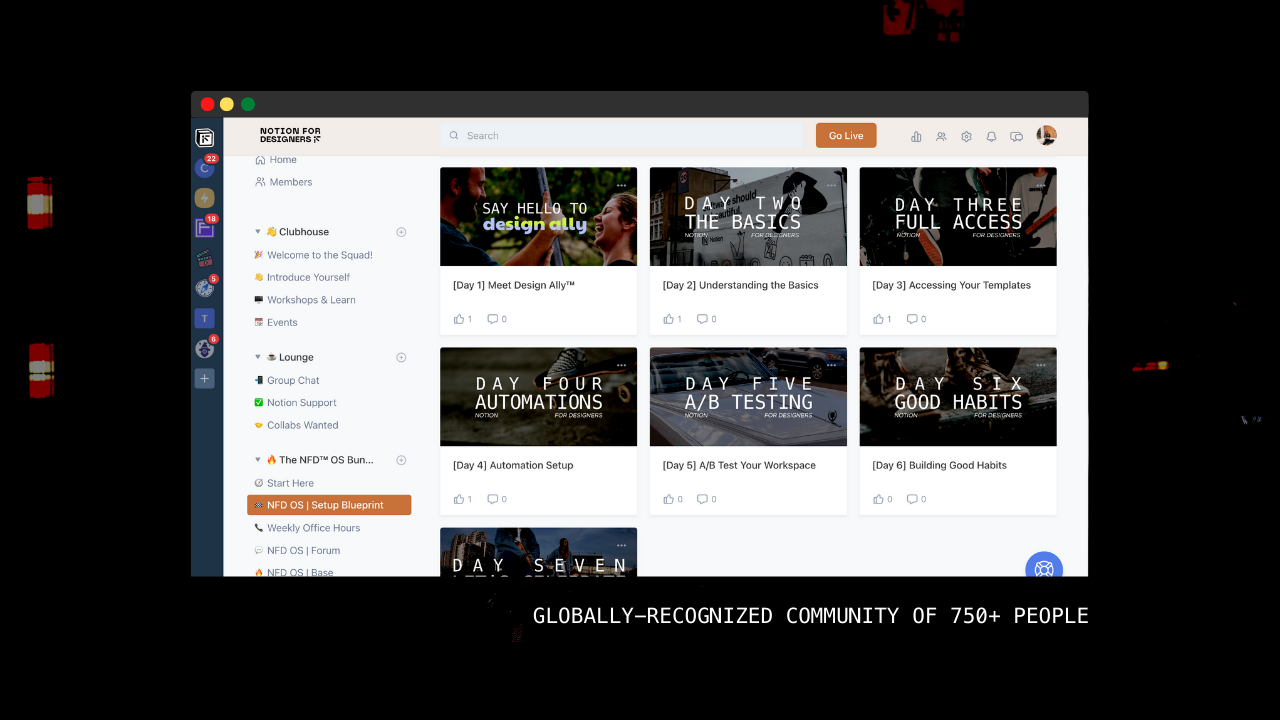Like the Day 6 Building Good Habits post
Viewport: 1280px width, 720px height.
pyautogui.click(x=879, y=499)
